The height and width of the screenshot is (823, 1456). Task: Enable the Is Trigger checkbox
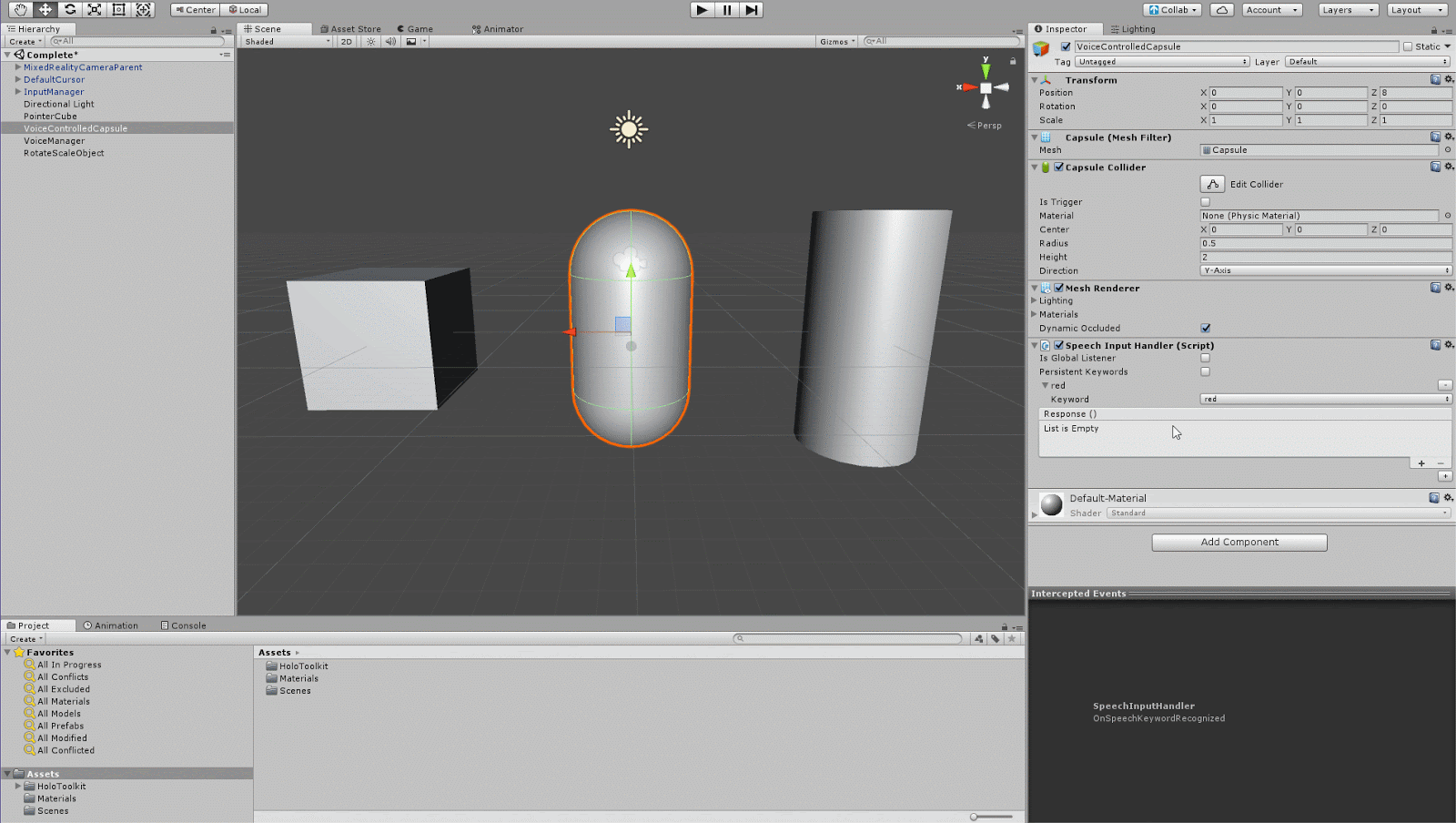click(x=1205, y=202)
